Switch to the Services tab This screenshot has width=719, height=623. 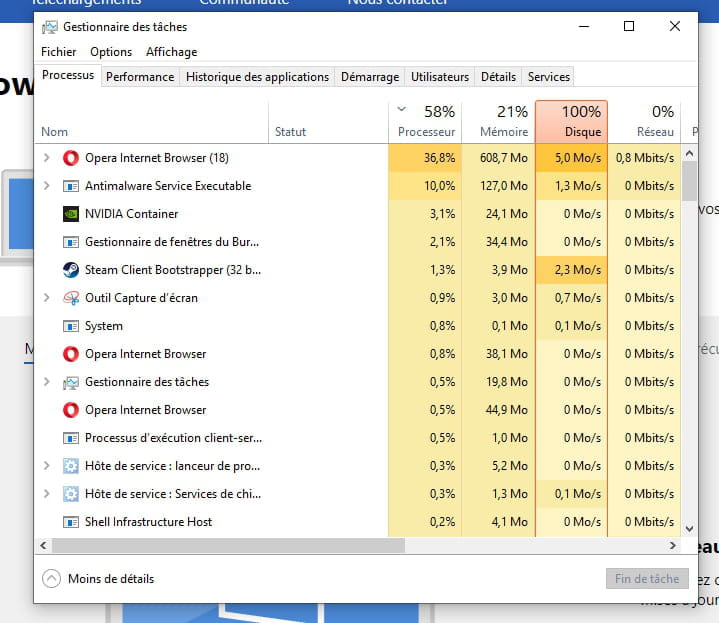[x=548, y=77]
